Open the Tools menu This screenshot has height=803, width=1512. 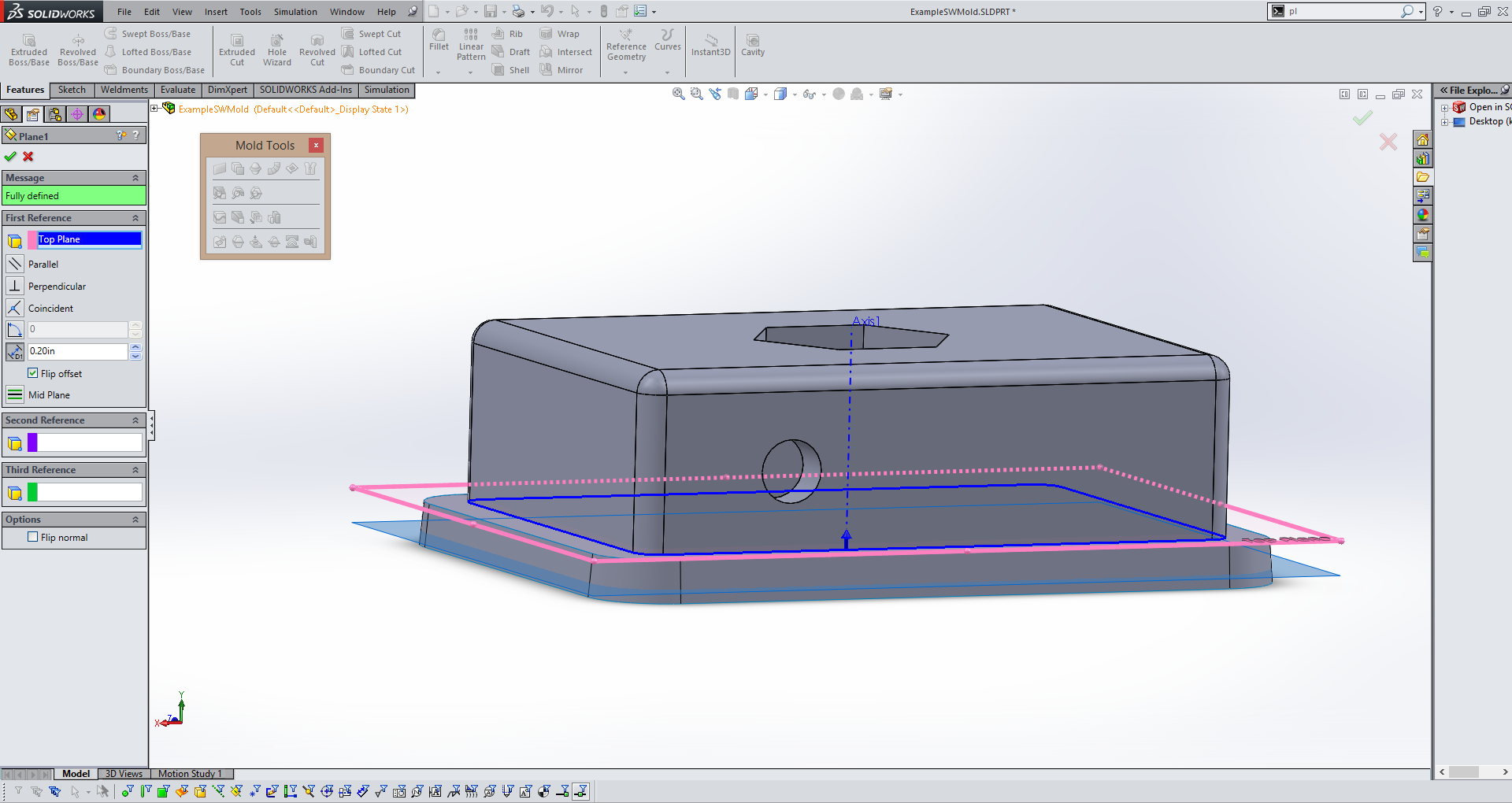250,12
